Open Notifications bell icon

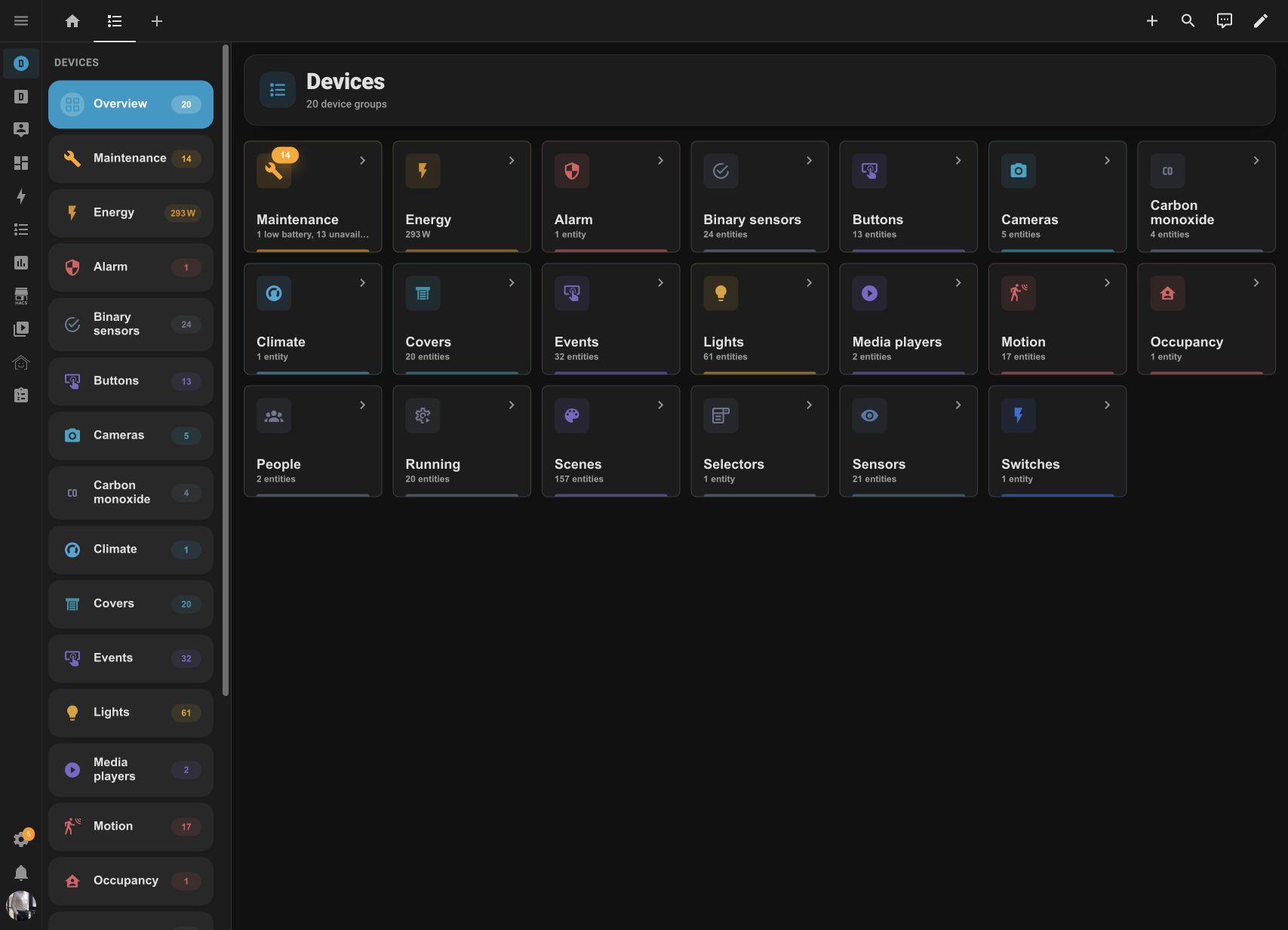21,873
